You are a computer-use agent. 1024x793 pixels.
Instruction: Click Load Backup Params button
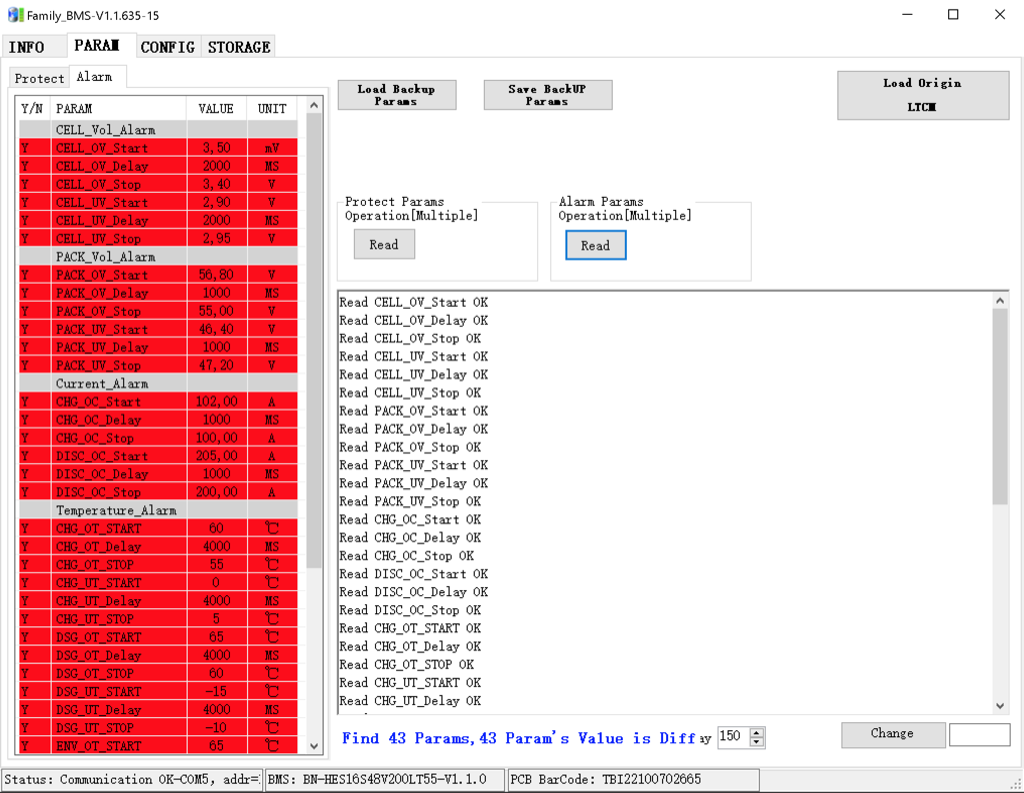396,95
